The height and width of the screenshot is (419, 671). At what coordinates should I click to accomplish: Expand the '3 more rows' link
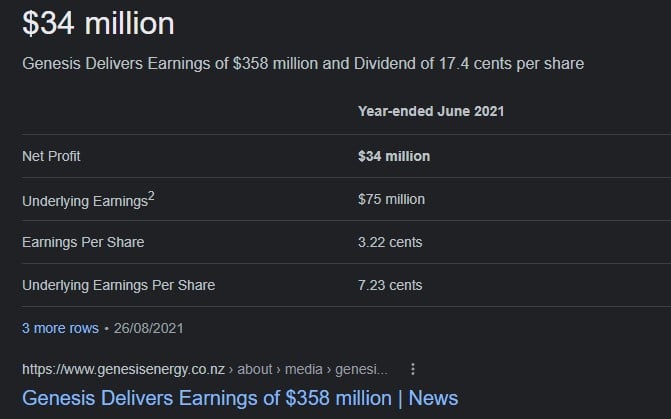point(60,328)
